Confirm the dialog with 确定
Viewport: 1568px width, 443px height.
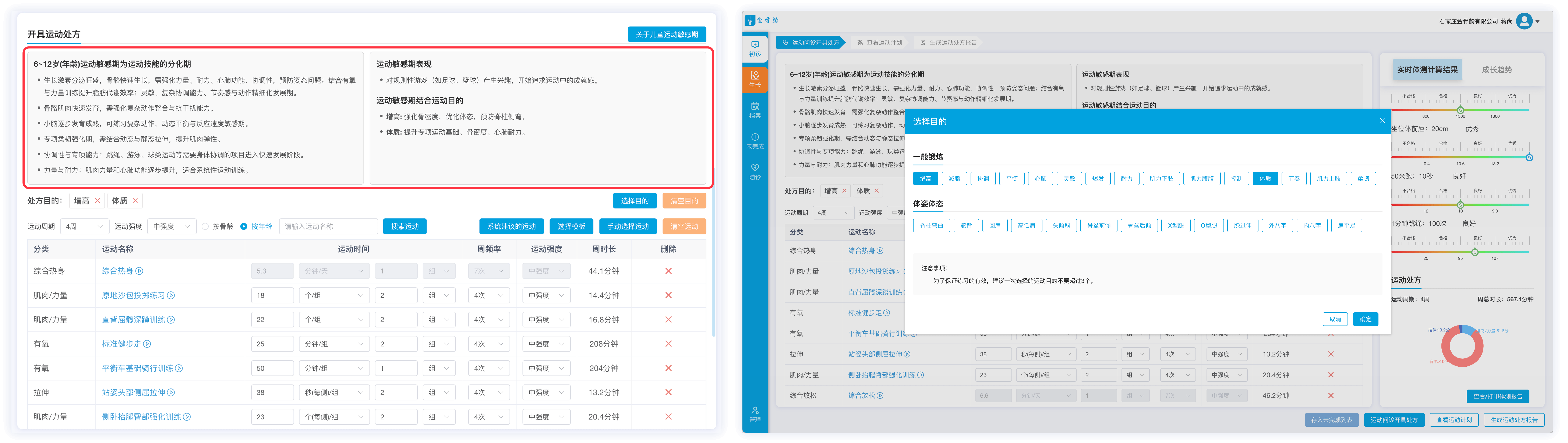(x=1365, y=319)
